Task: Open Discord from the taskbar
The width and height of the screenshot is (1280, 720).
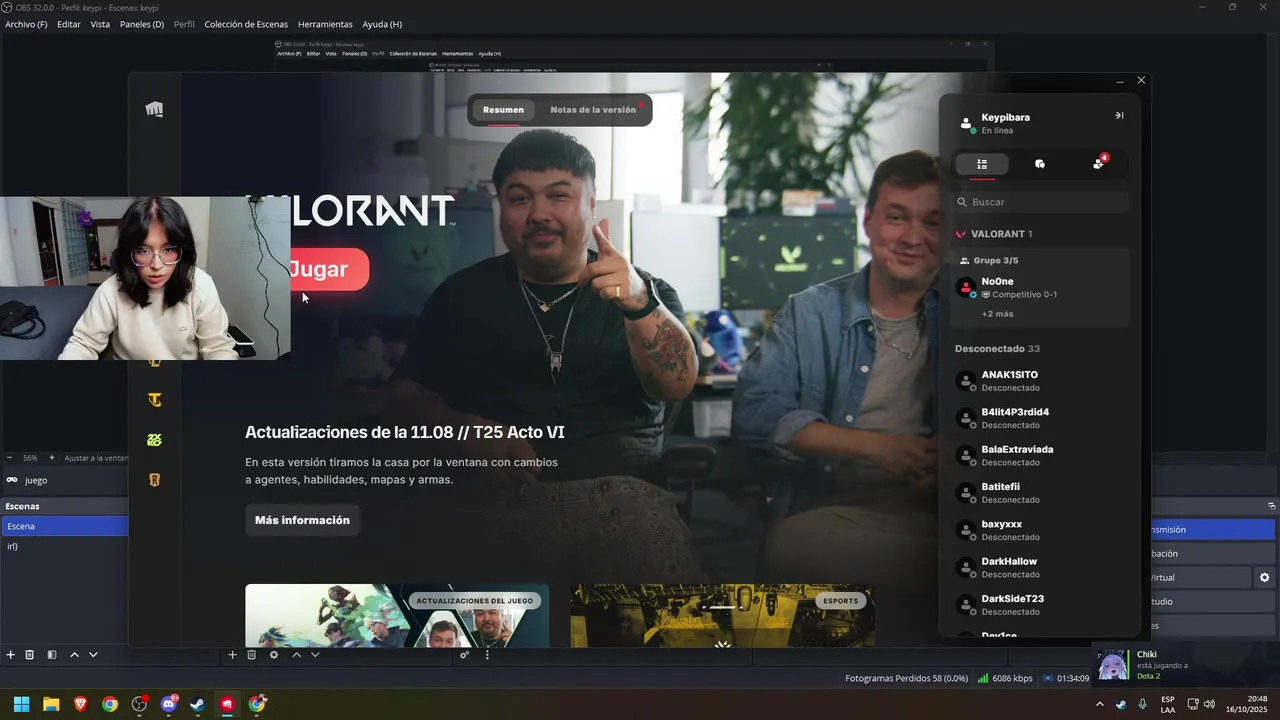Action: [169, 704]
